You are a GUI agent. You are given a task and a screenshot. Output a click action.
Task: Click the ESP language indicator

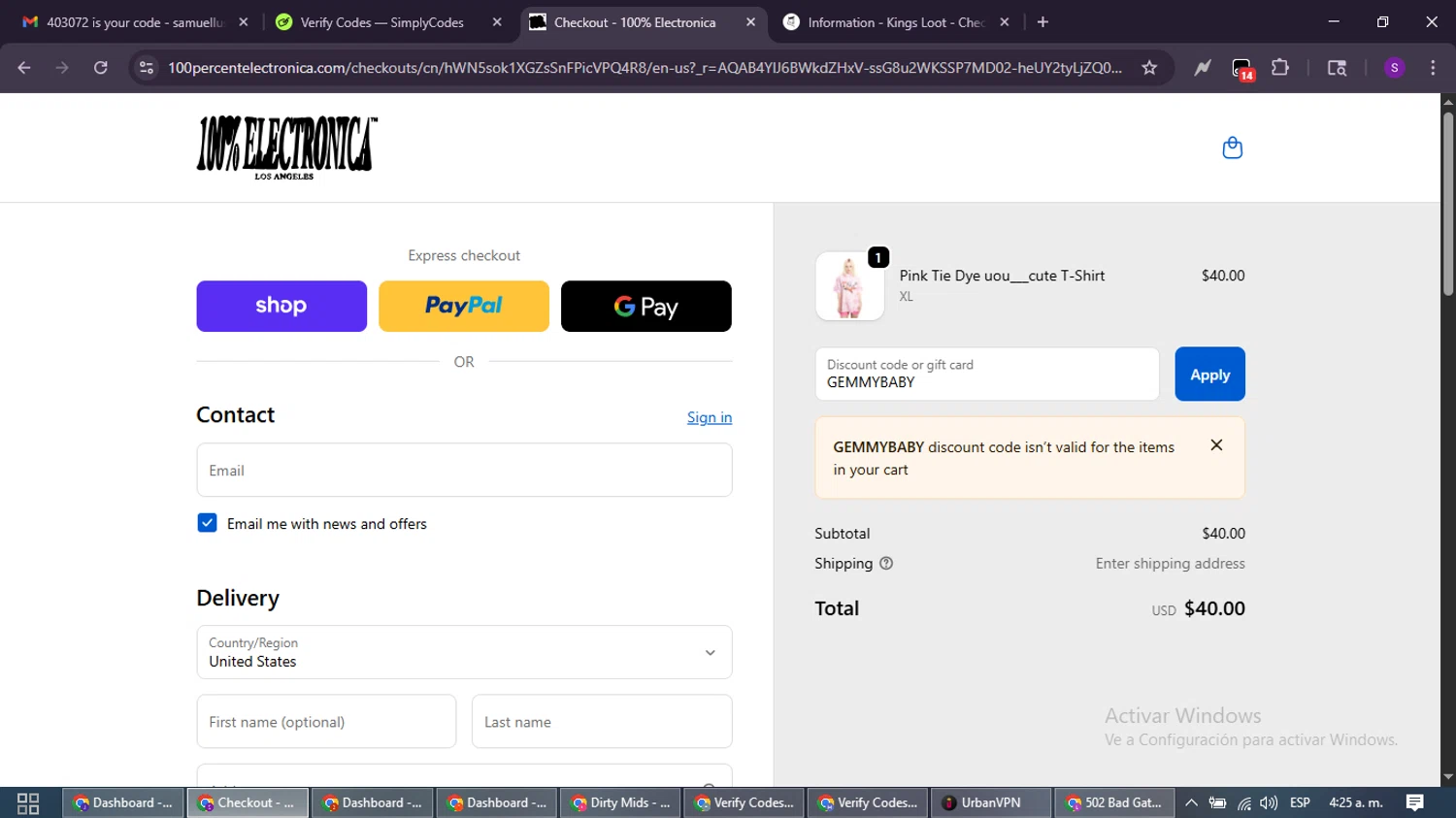click(x=1300, y=803)
